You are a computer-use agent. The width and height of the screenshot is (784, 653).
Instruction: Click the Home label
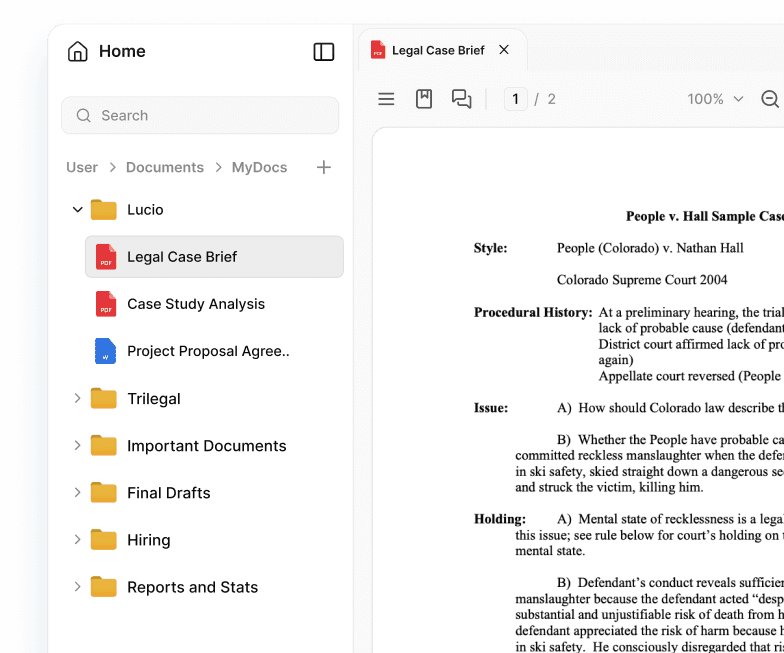[x=122, y=51]
